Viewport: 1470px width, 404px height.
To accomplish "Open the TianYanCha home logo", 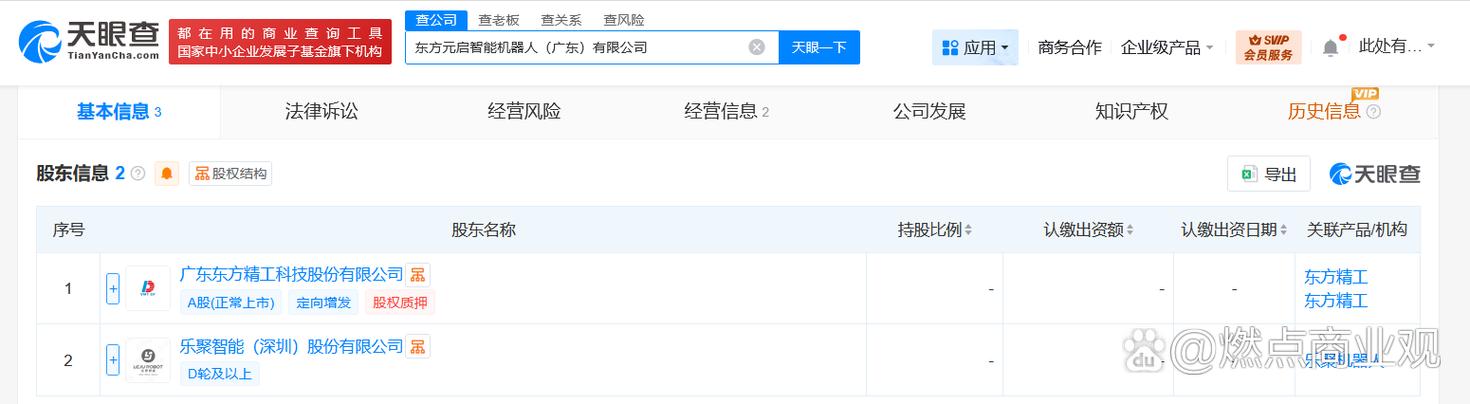I will point(88,41).
